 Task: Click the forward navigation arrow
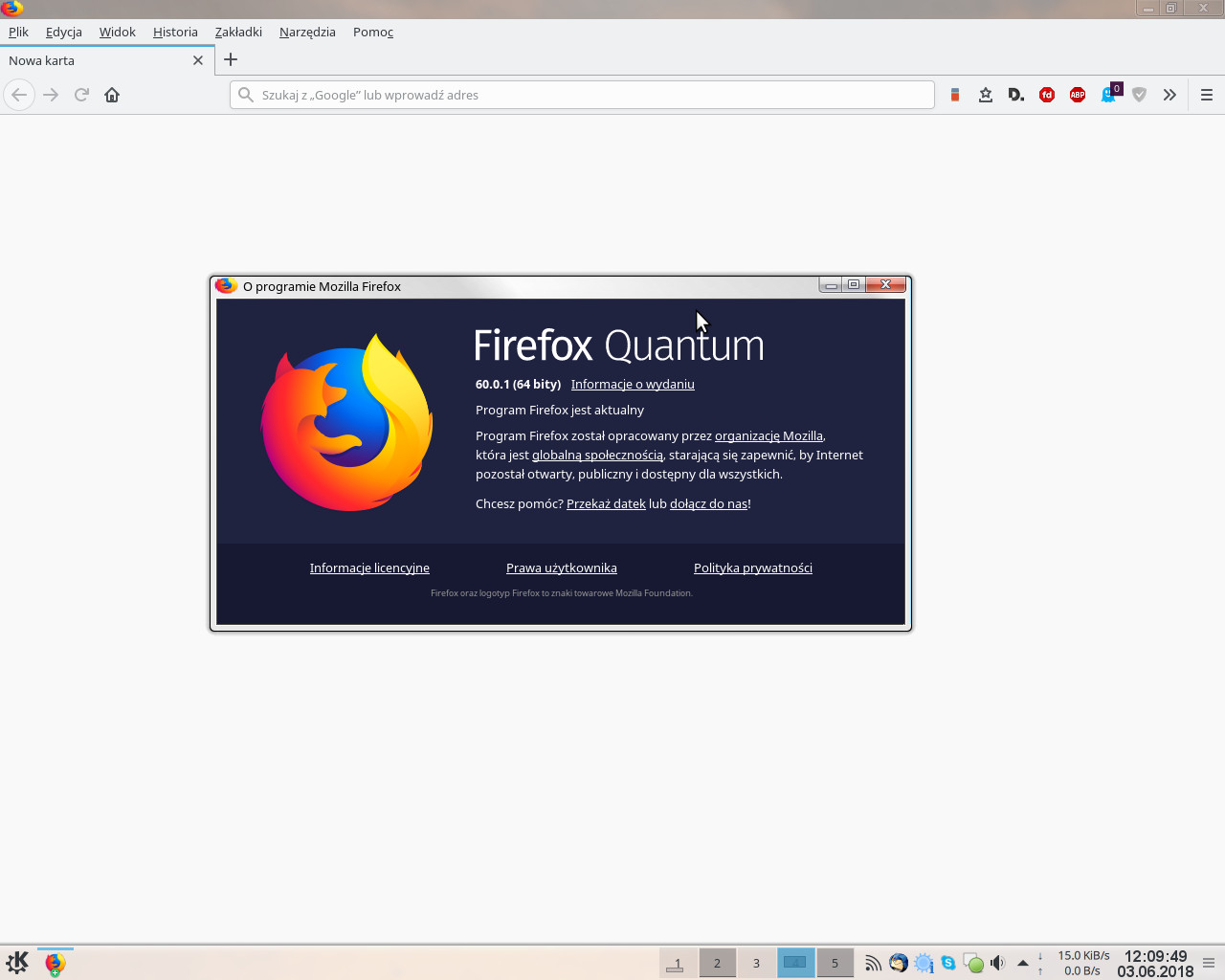[51, 95]
